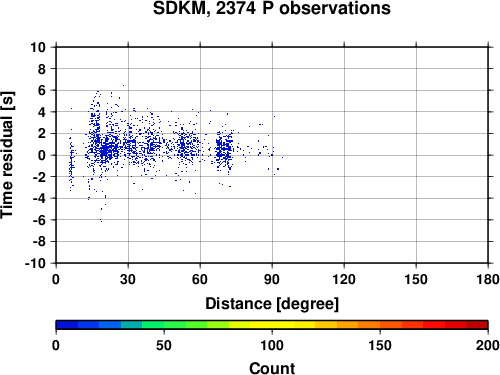Click x-axis tick label '60'
Screen dimensions: 500x375
(200, 279)
